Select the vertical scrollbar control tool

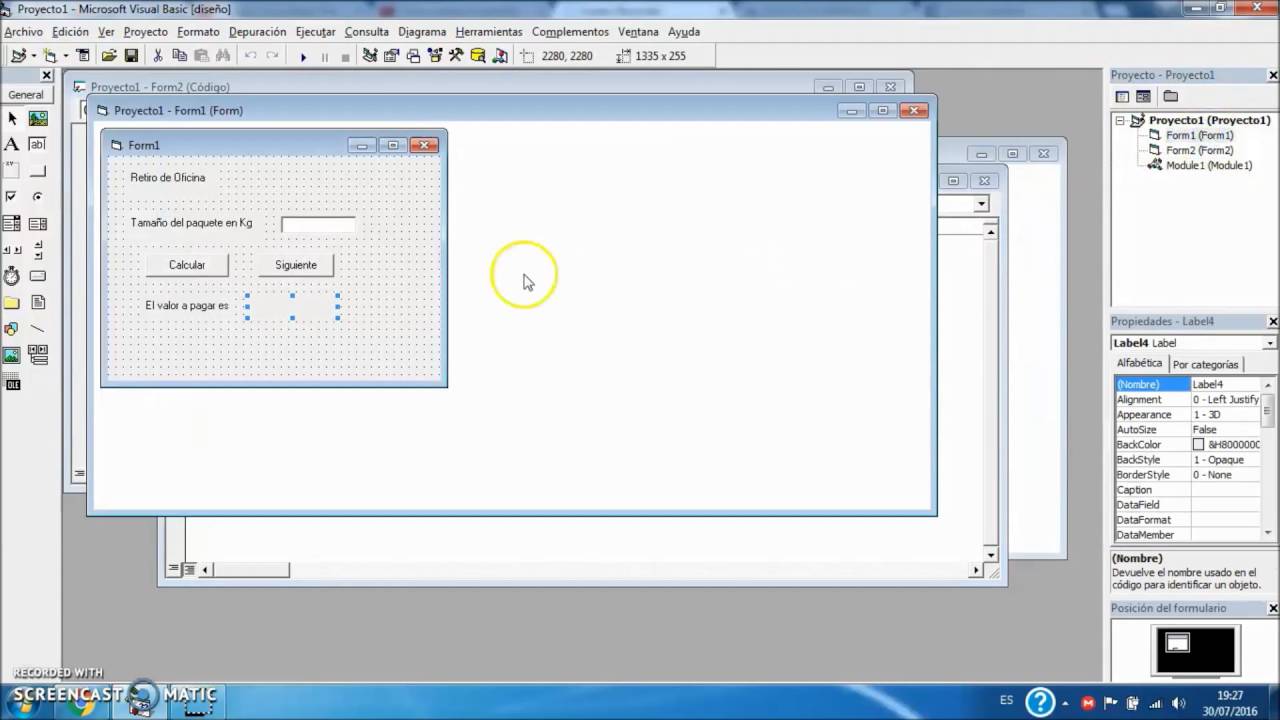(x=38, y=250)
